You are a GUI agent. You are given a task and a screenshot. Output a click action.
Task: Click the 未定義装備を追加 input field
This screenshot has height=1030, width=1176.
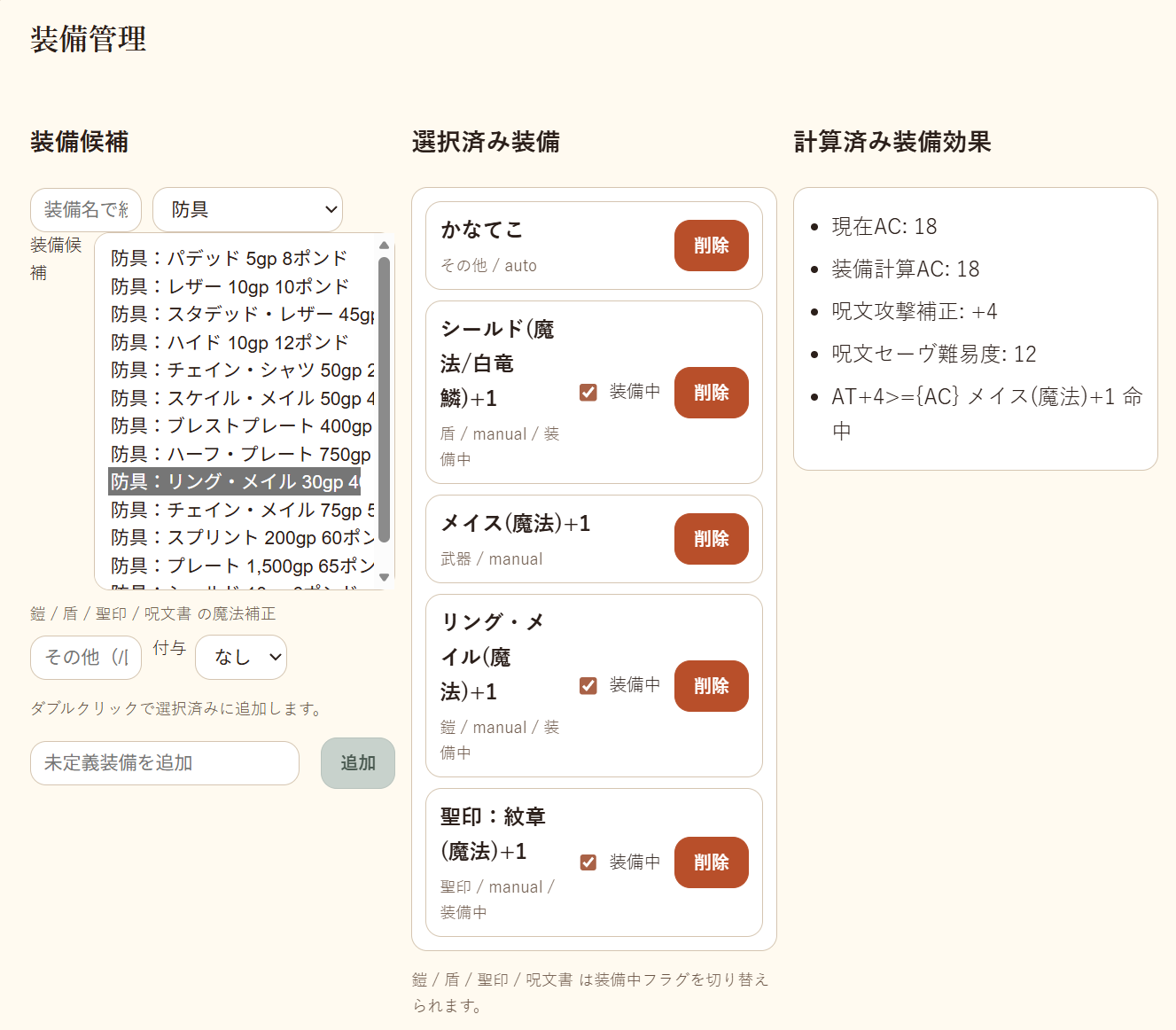click(165, 762)
